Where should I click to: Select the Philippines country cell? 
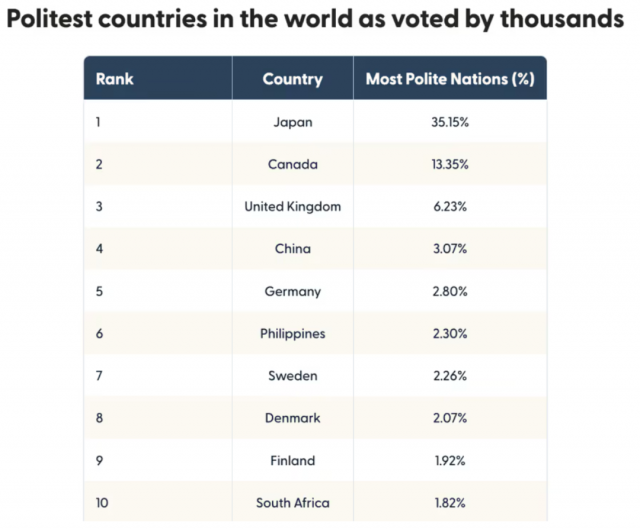(292, 333)
